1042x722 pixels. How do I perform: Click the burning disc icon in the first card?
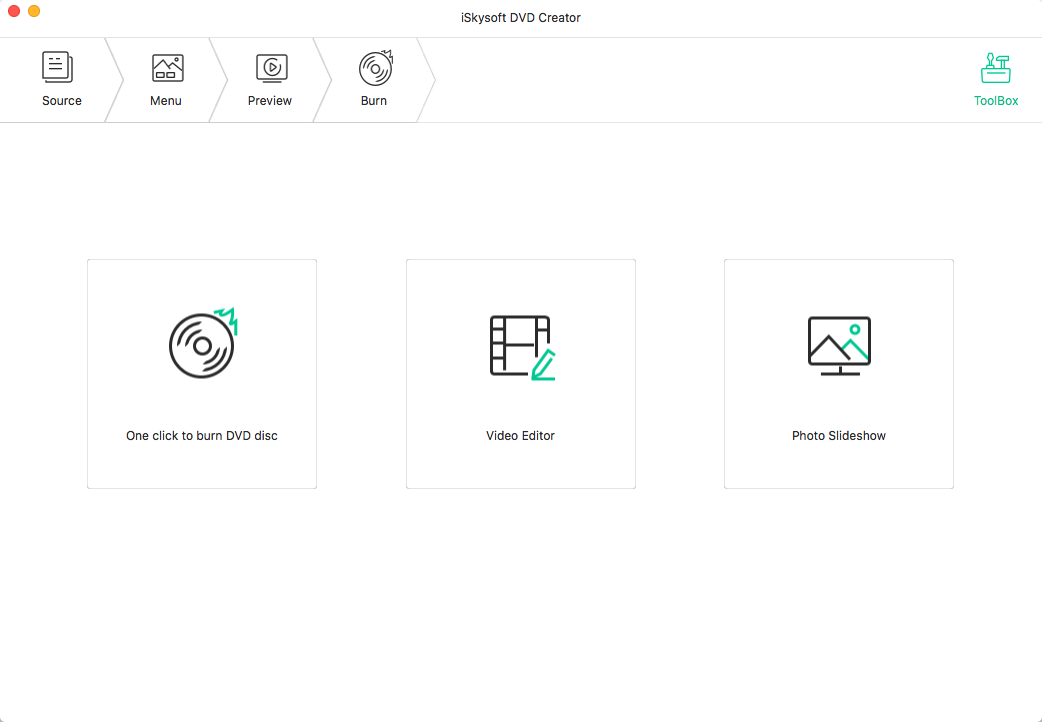(203, 343)
